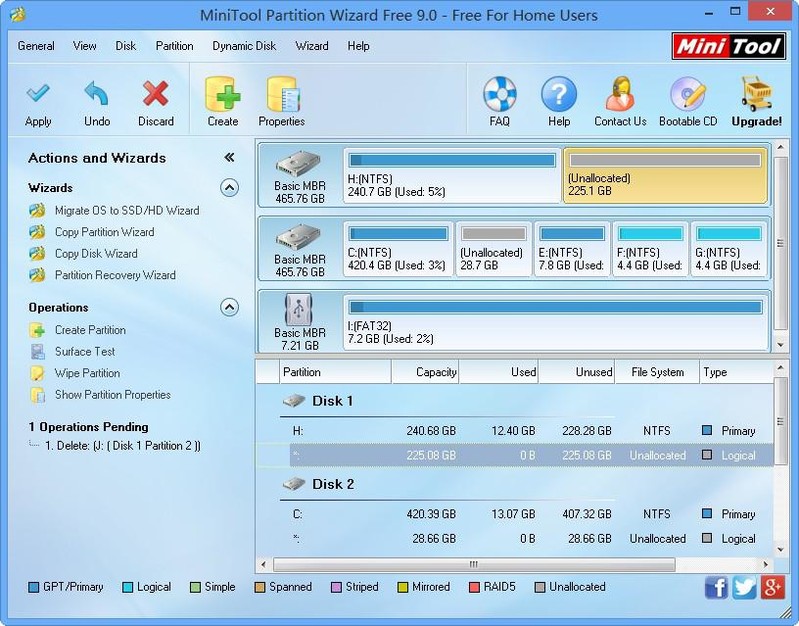Screen dimensions: 799x626
Task: Open partition Properties from the toolbar
Action: 282,94
